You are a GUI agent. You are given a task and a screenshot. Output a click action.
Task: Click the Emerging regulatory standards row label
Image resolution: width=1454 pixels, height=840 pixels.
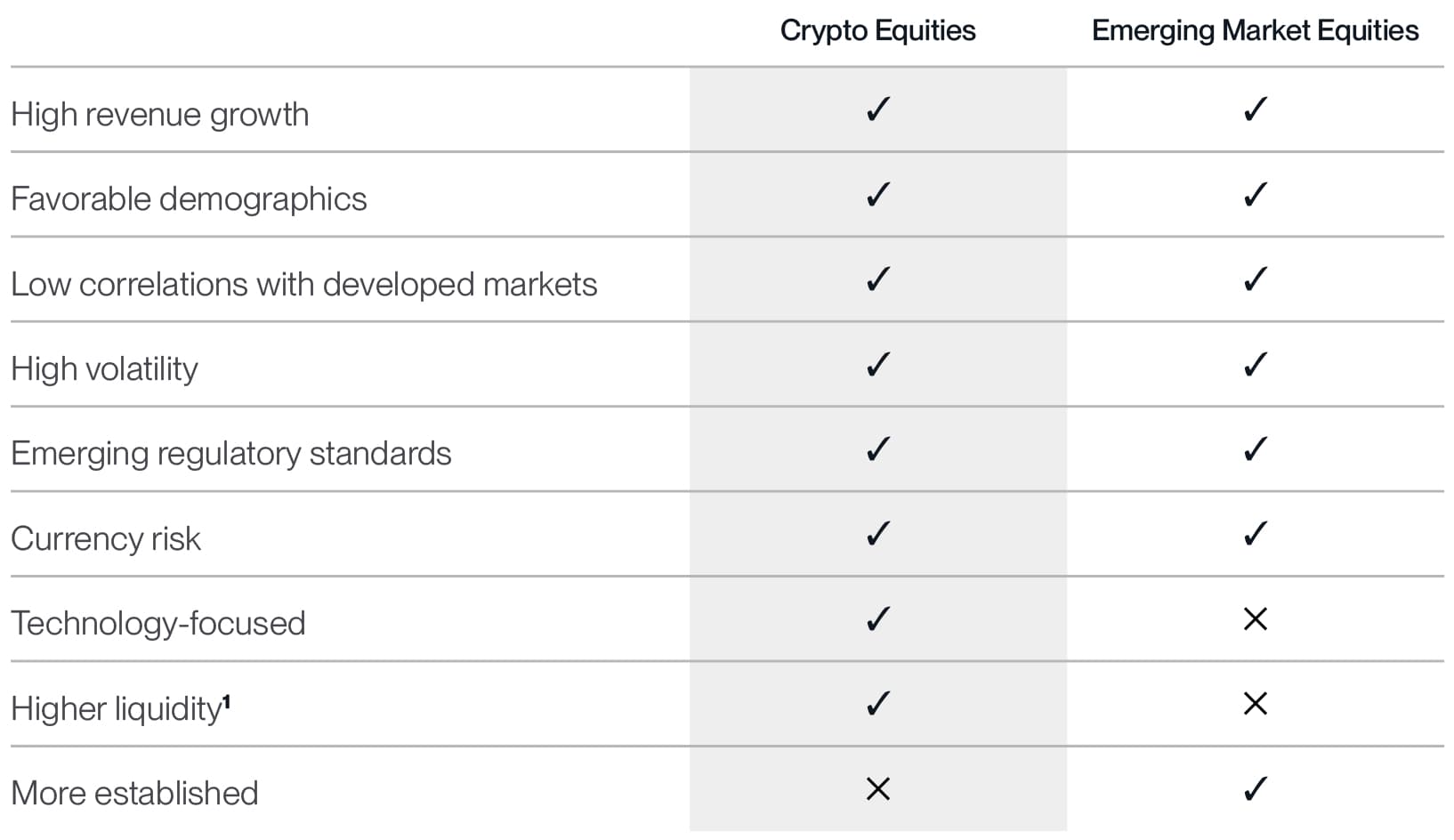tap(231, 454)
